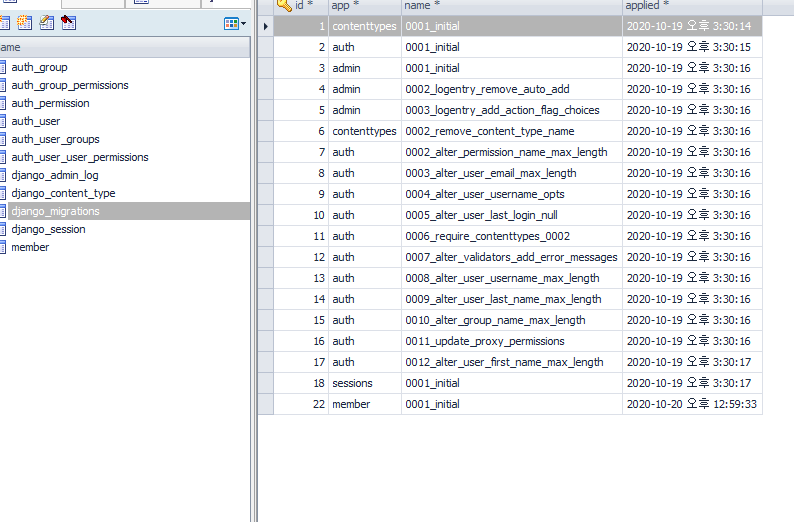Click the primary key icon beside id column
This screenshot has width=794, height=522.
(x=284, y=5)
